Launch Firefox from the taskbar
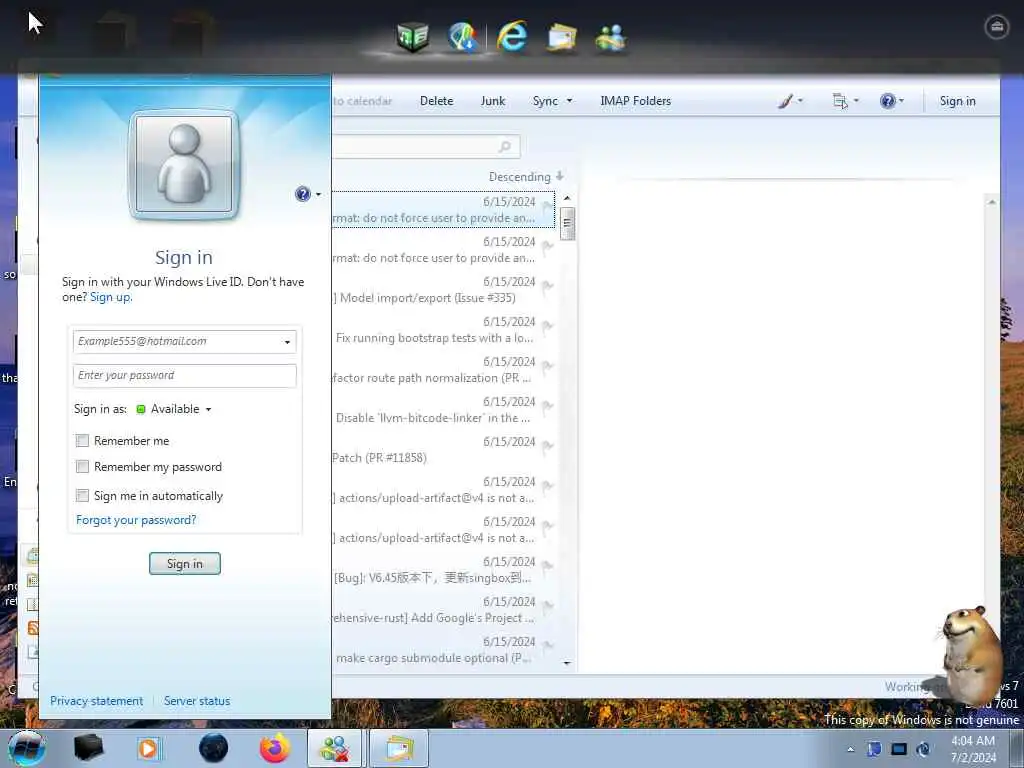This screenshot has width=1024, height=768. (275, 748)
